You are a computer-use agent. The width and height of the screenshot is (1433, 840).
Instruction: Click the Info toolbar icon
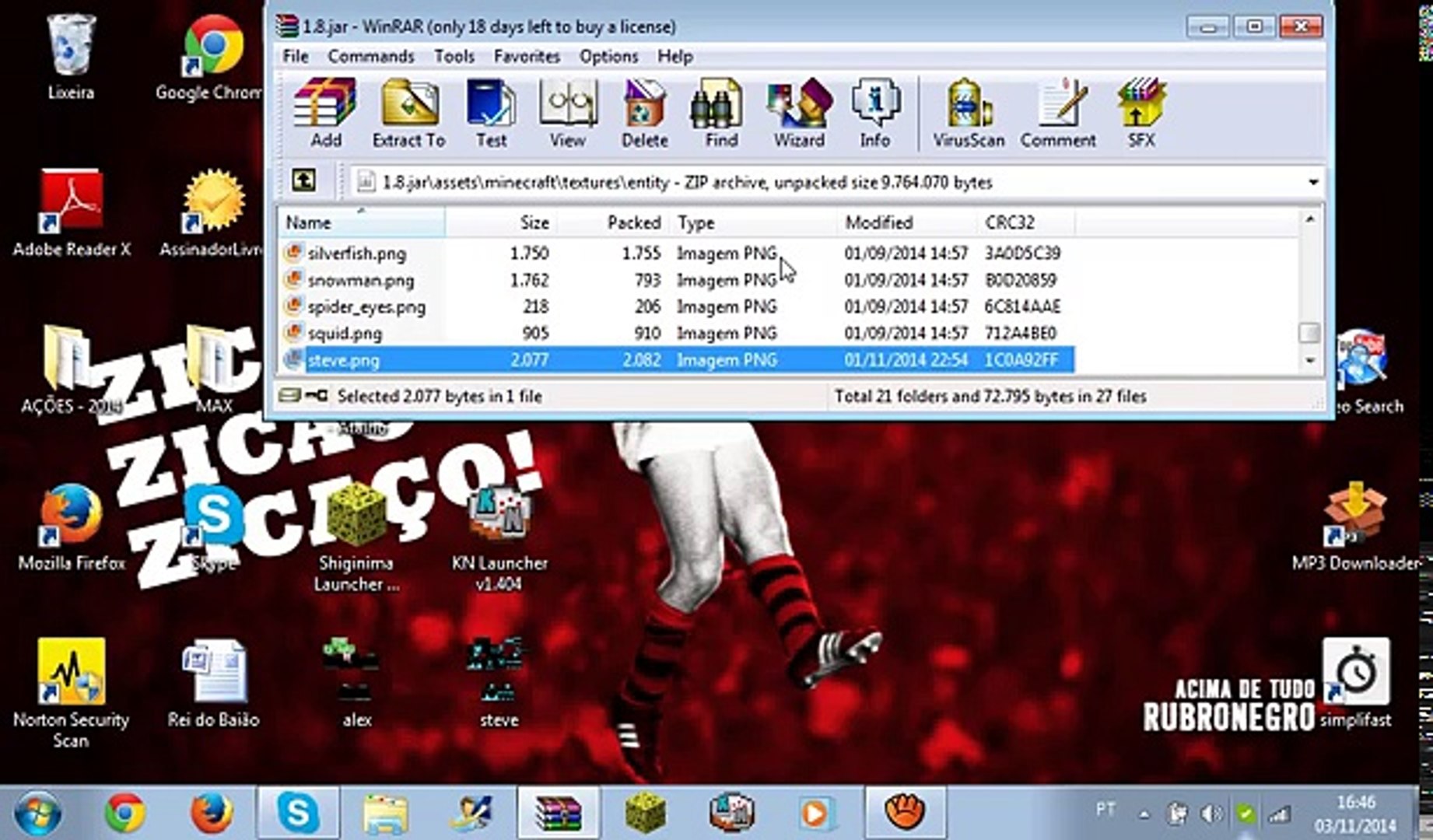(874, 114)
